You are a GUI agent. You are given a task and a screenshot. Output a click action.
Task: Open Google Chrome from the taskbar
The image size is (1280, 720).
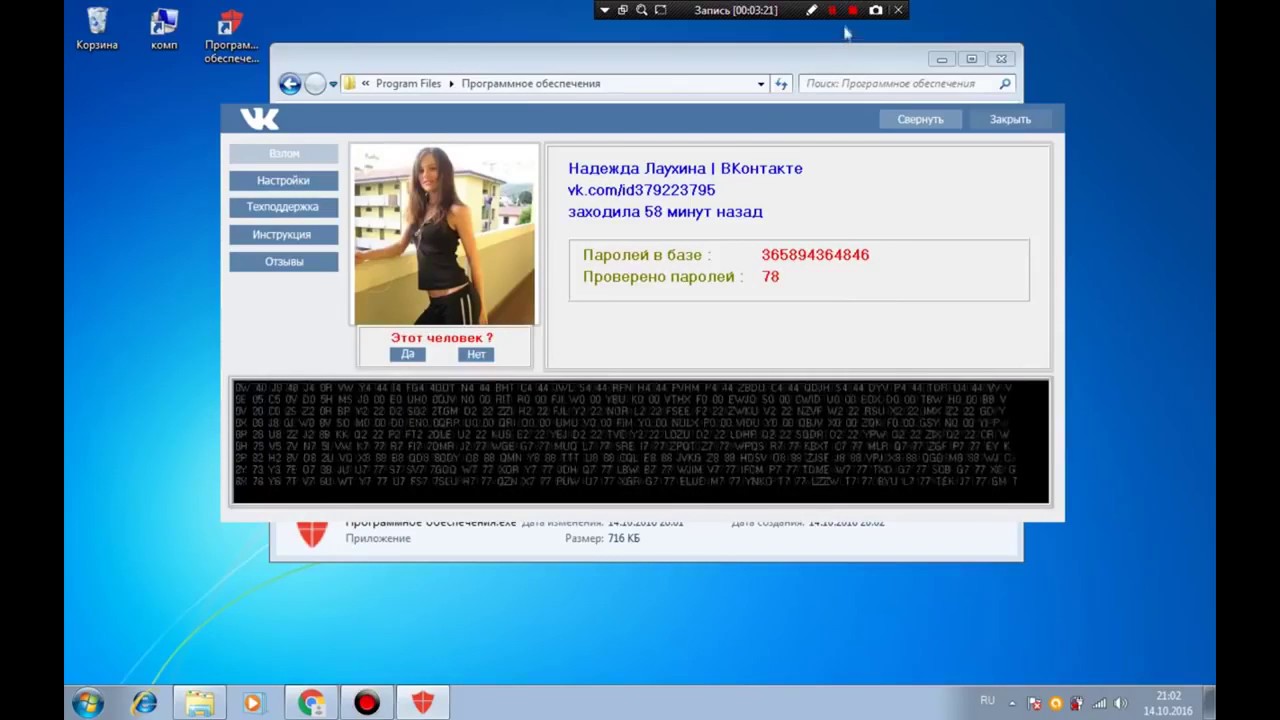[311, 704]
